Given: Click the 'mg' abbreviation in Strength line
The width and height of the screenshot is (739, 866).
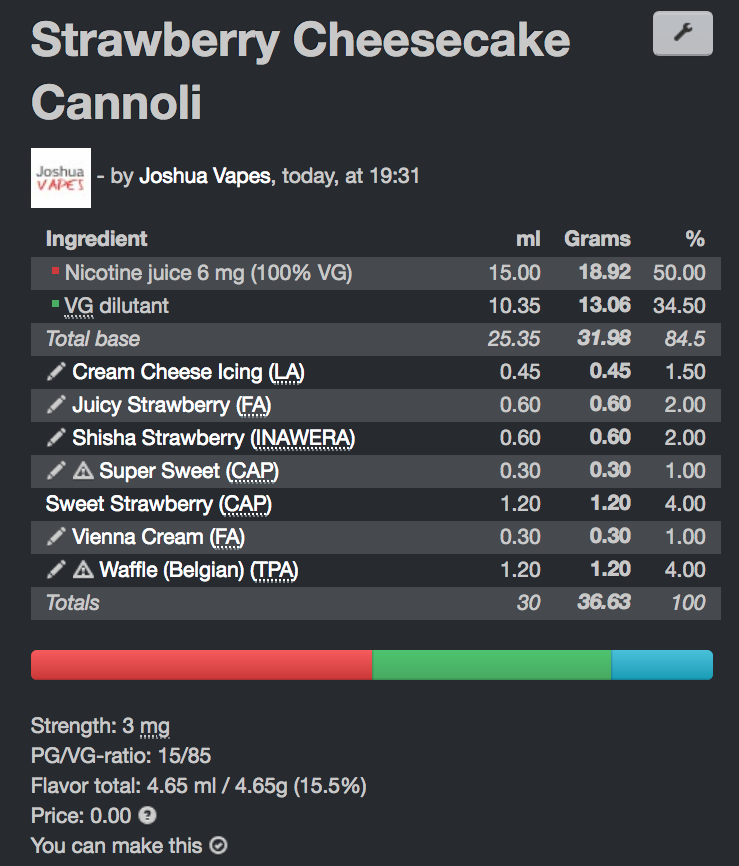Looking at the screenshot, I should pos(153,726).
